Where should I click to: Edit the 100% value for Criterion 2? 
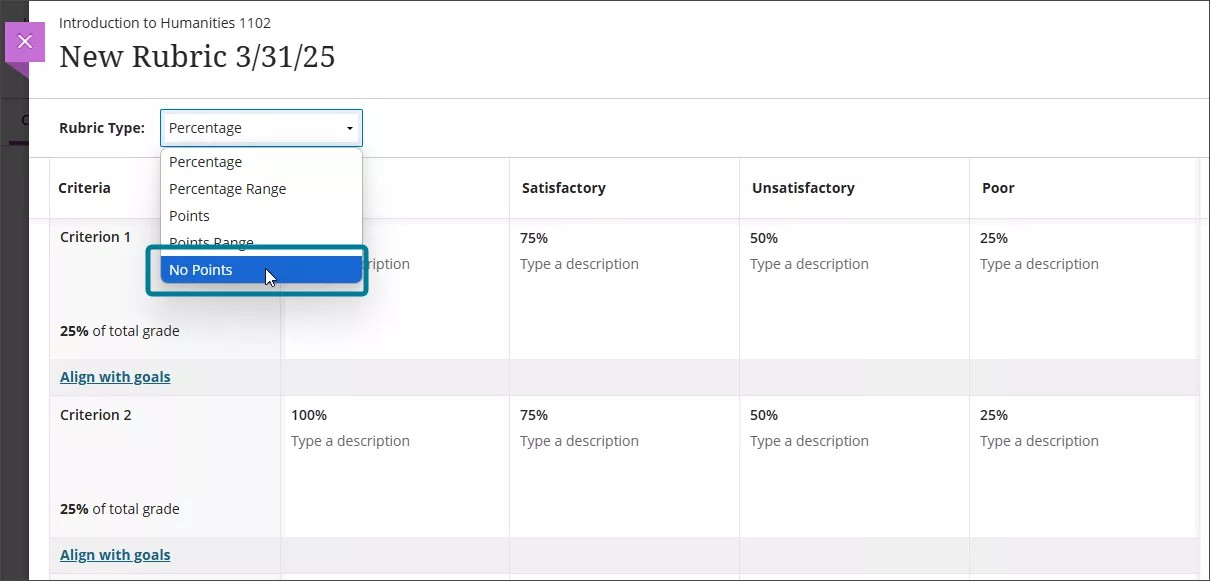309,414
